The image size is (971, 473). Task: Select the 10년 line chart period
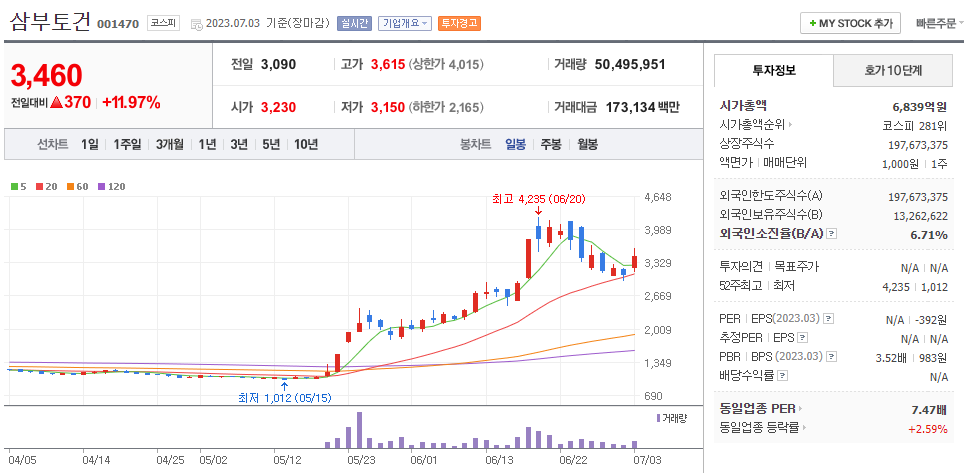(x=306, y=144)
